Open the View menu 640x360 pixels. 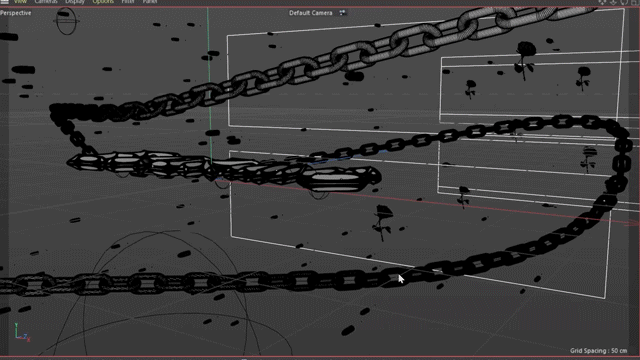tap(20, 2)
